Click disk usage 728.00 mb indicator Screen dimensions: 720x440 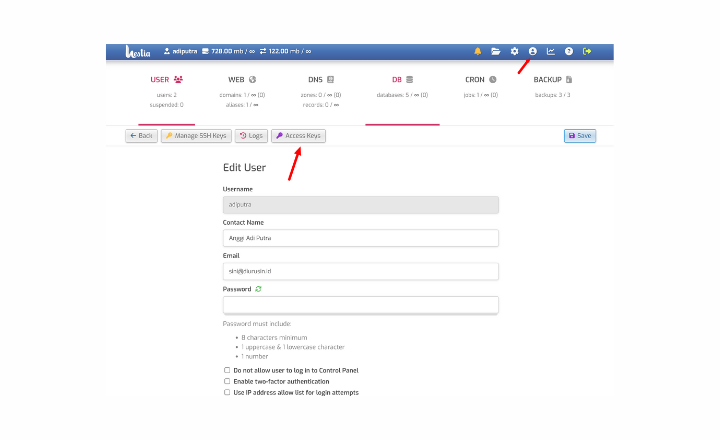[x=228, y=51]
